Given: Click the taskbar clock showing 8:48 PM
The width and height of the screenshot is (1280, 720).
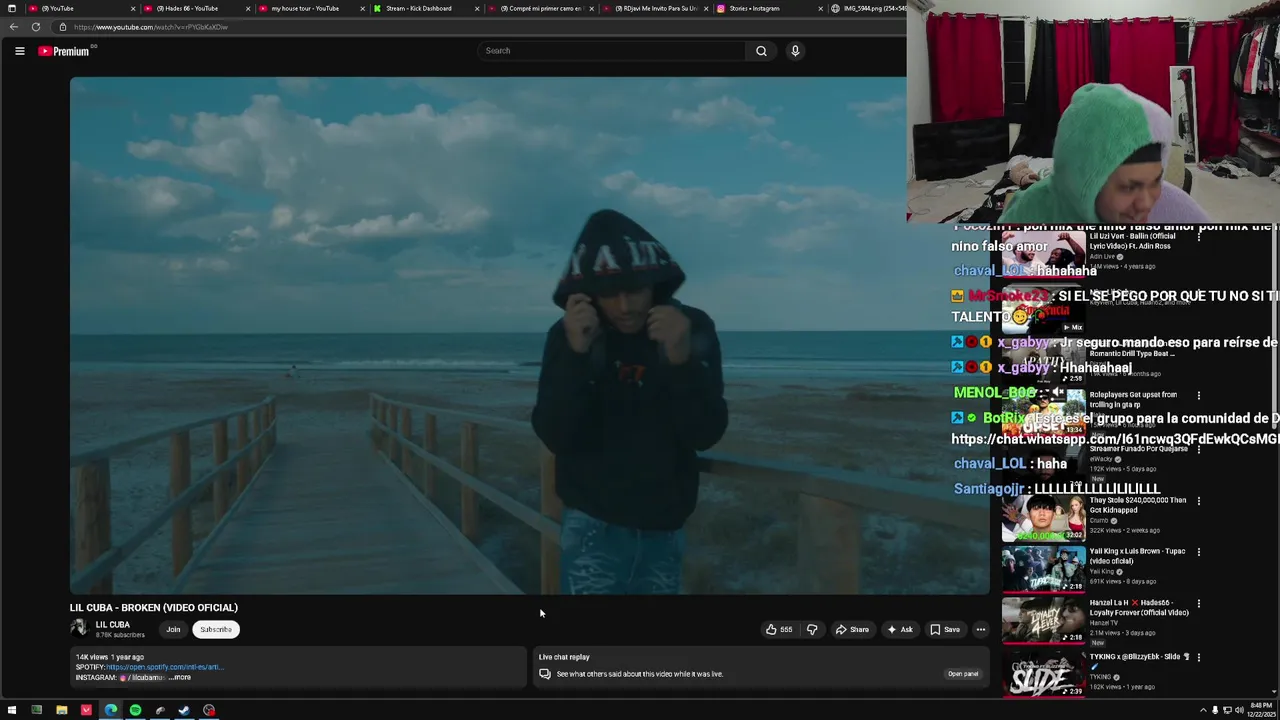Looking at the screenshot, I should pyautogui.click(x=1261, y=711).
